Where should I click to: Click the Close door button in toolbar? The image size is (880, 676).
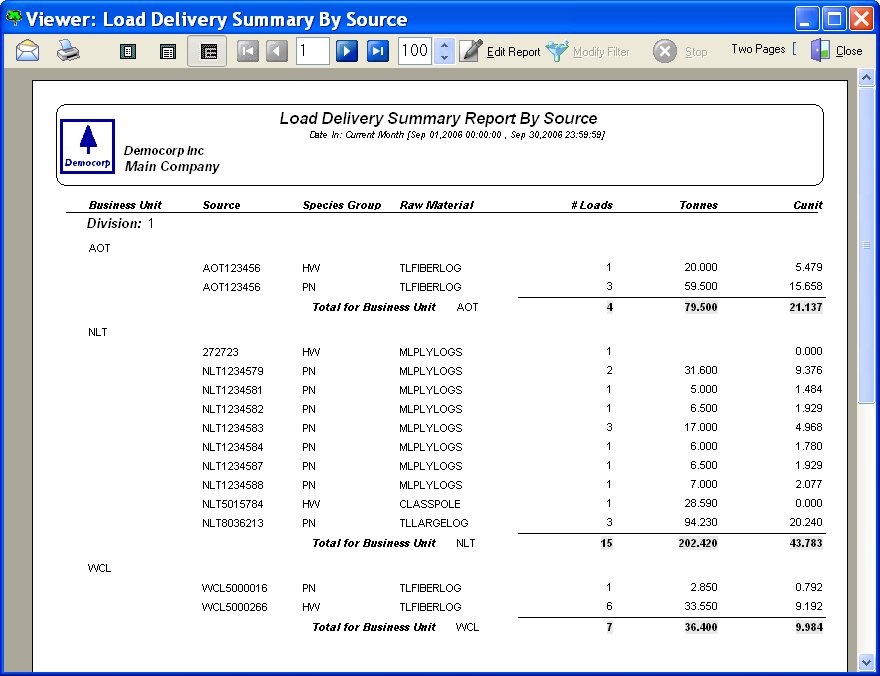[x=836, y=51]
